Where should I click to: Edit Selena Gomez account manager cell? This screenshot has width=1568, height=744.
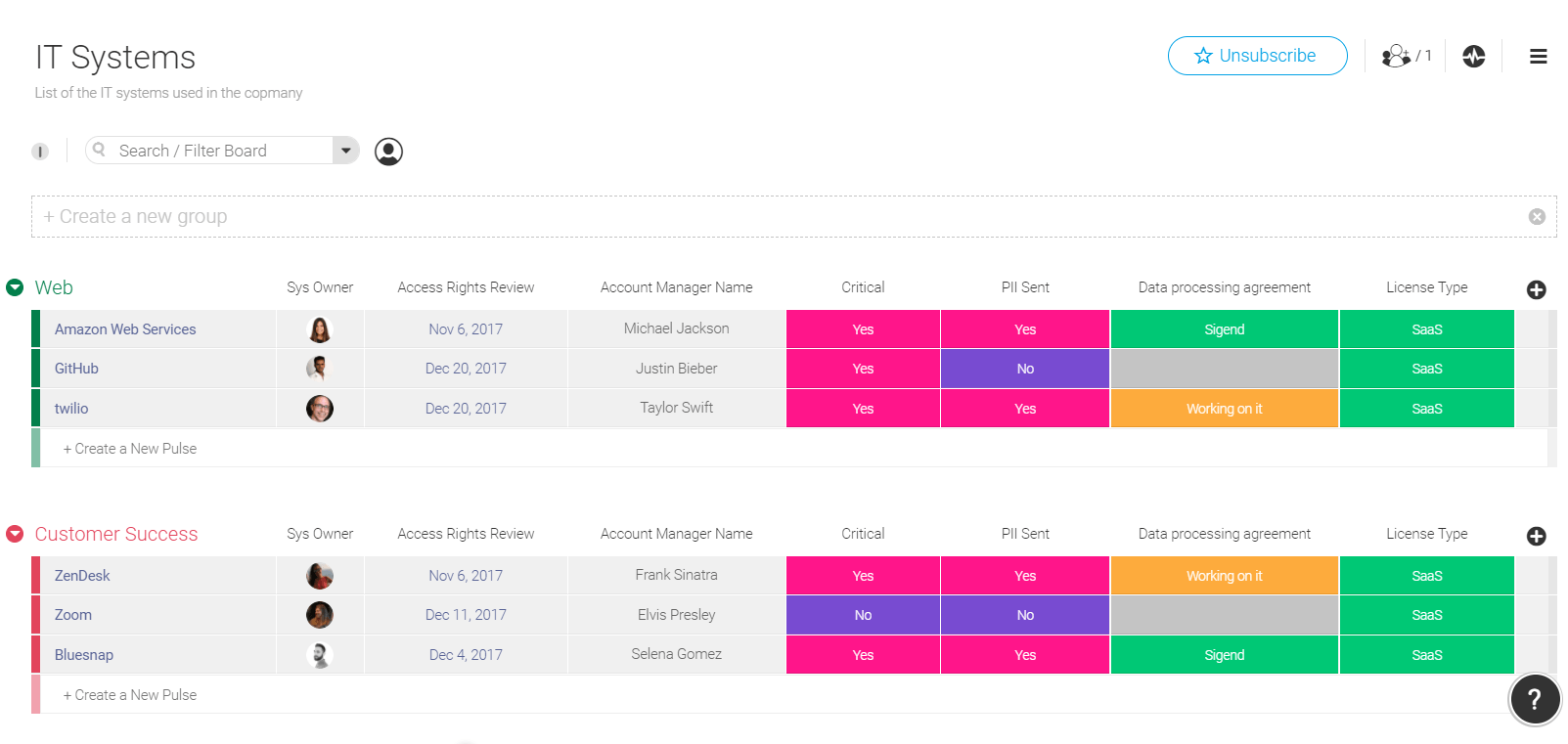point(677,654)
